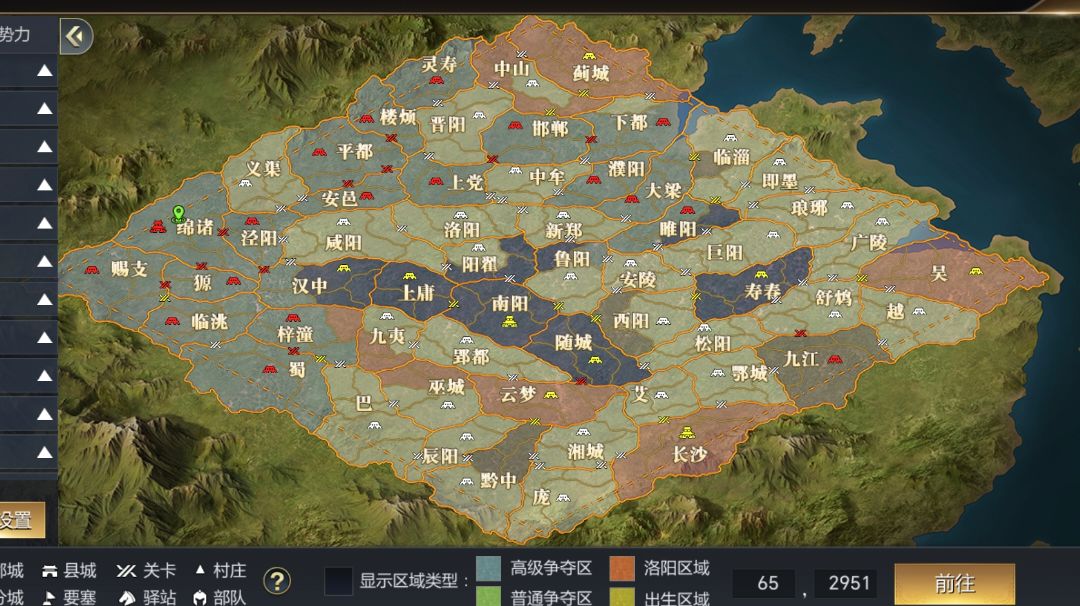Select the 咸阳 city label on map
The image size is (1080, 606).
point(343,242)
